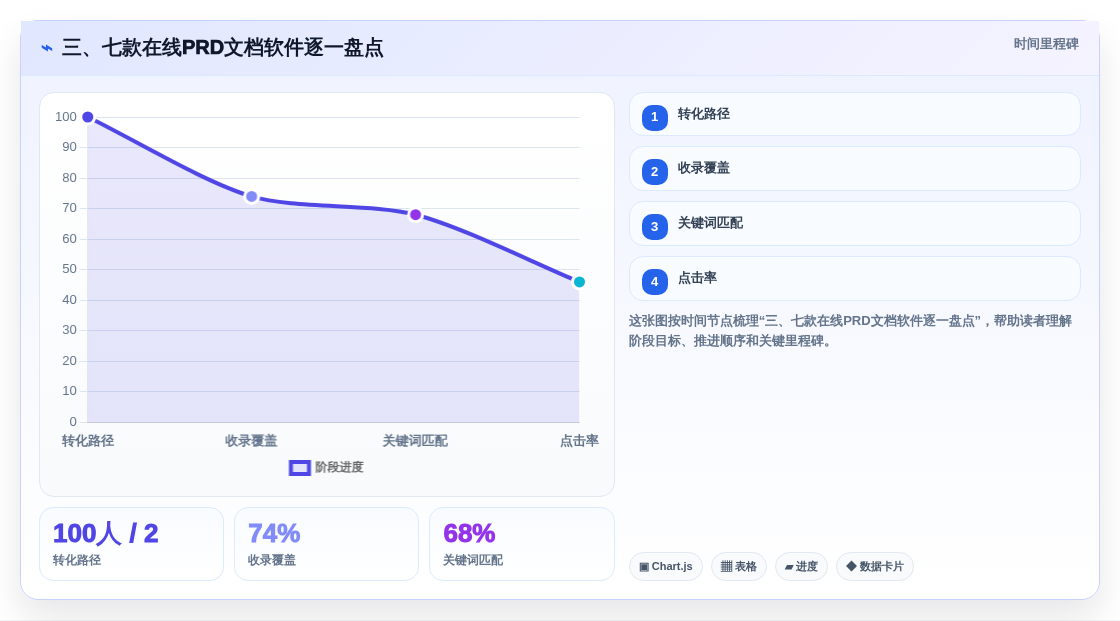Click the numbered badge 2 for 收录覆盖
This screenshot has height=621, width=1120.
click(654, 172)
